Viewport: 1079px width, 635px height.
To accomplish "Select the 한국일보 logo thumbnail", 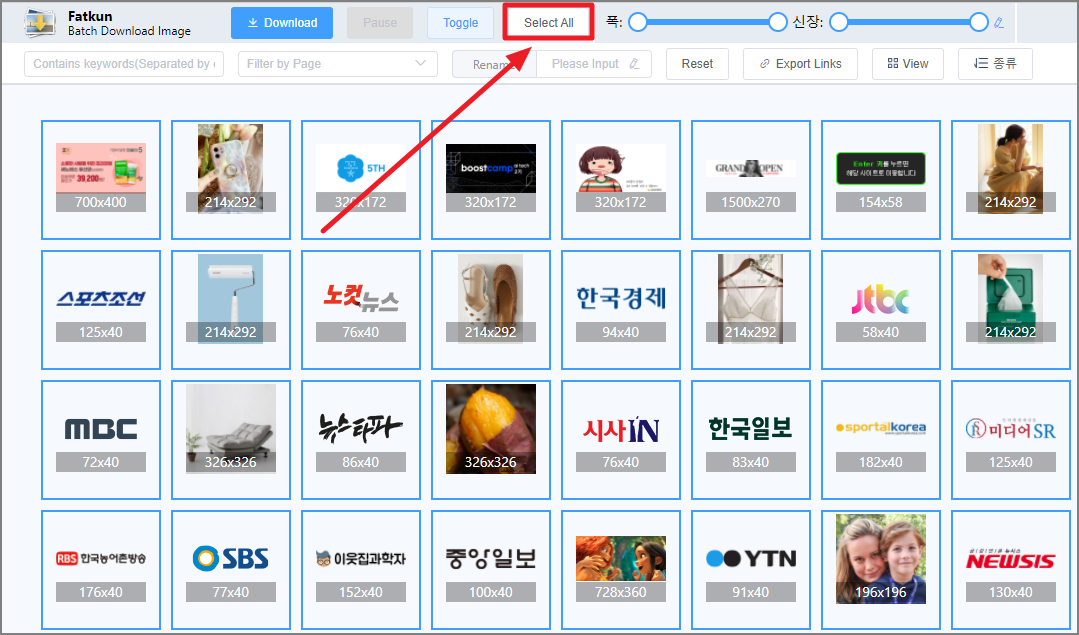I will coord(751,440).
